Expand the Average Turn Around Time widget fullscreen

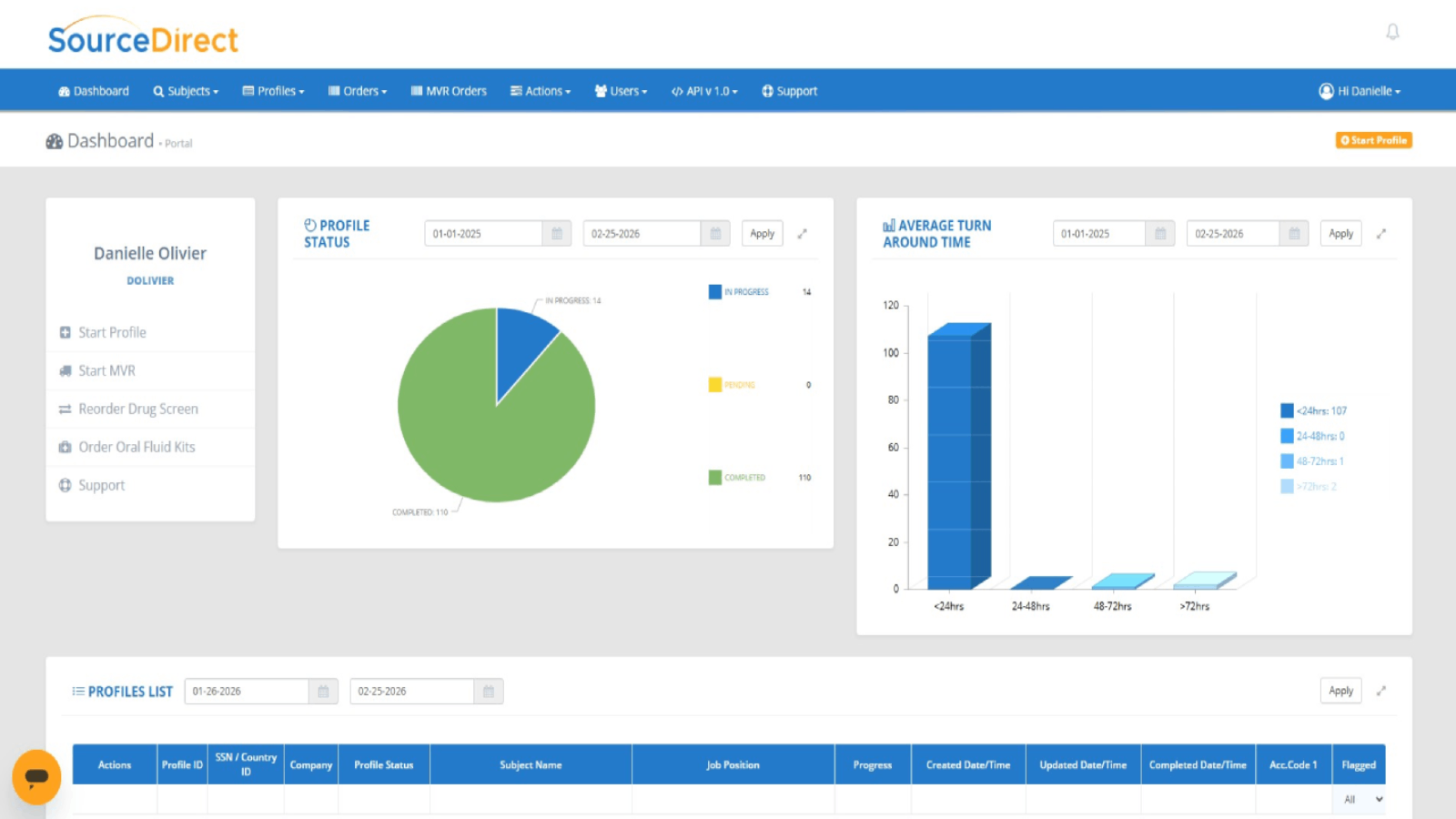(x=1381, y=233)
